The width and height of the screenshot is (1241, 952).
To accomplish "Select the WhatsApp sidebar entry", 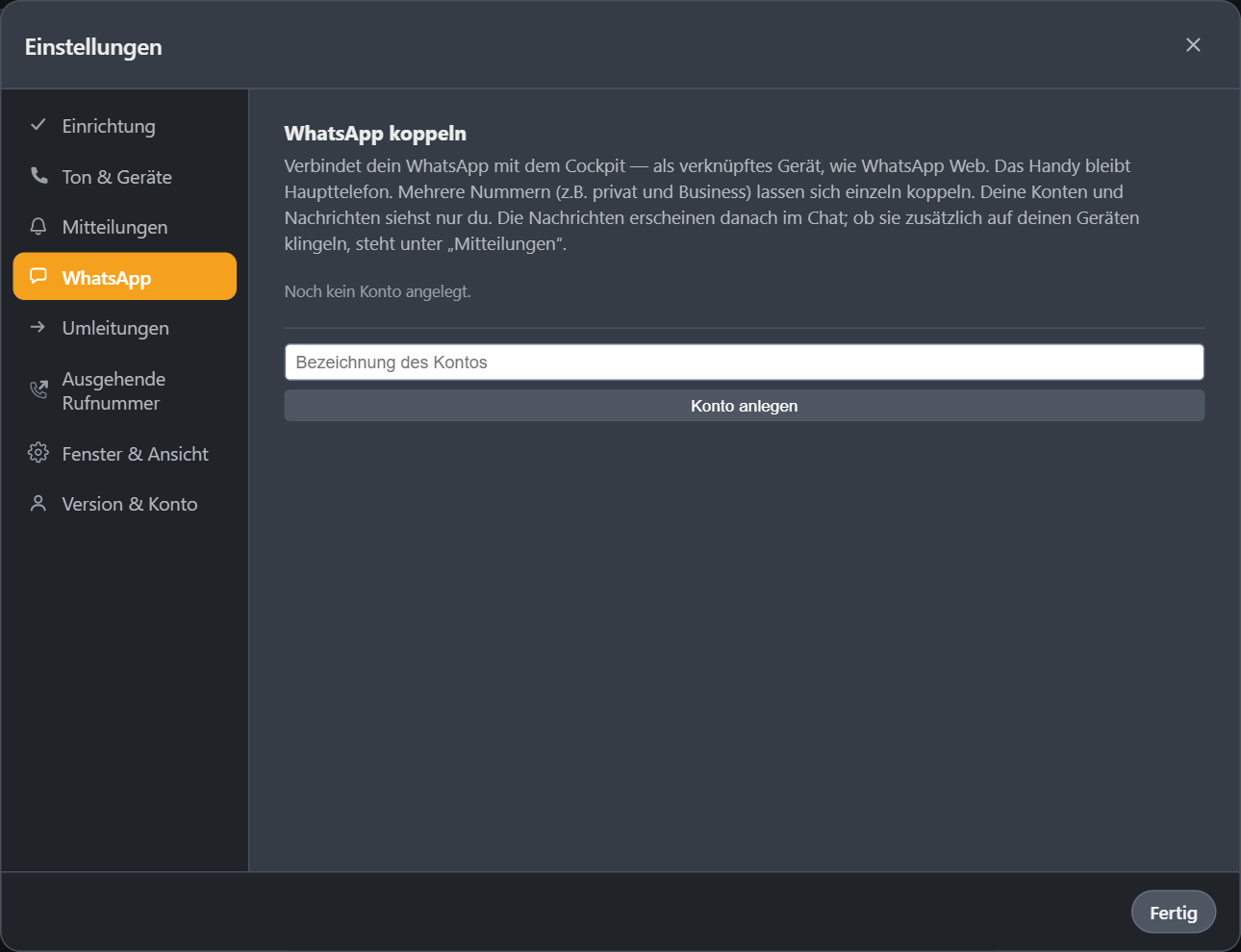I will click(125, 277).
